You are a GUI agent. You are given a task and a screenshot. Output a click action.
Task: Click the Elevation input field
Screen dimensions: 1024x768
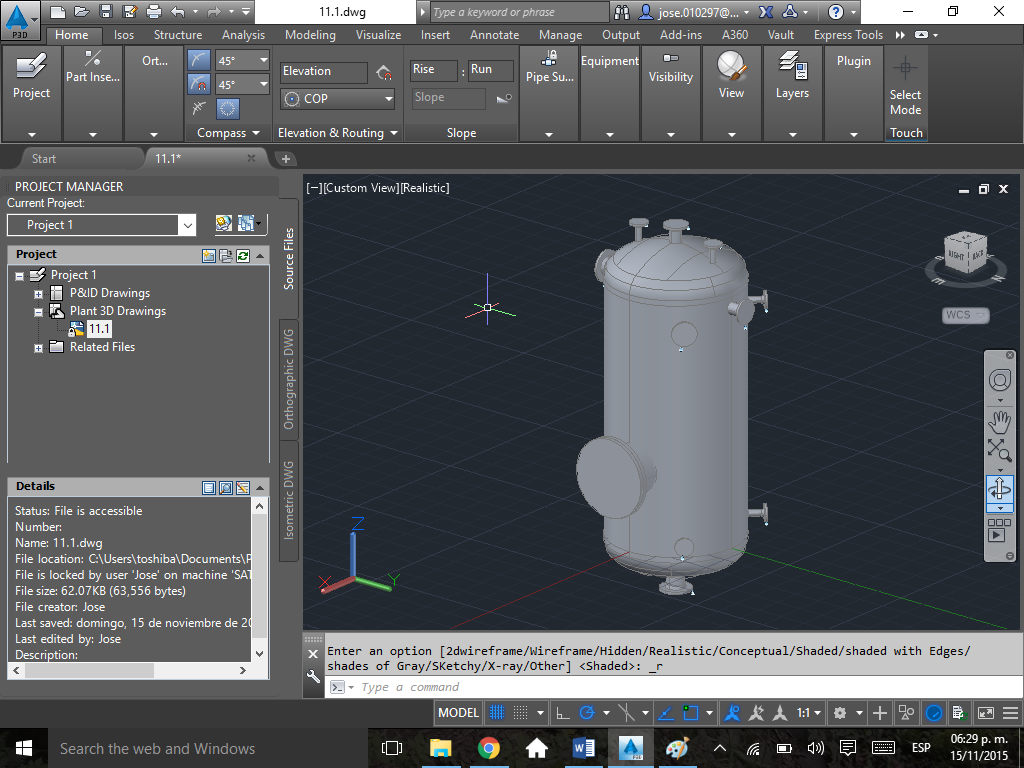(325, 71)
